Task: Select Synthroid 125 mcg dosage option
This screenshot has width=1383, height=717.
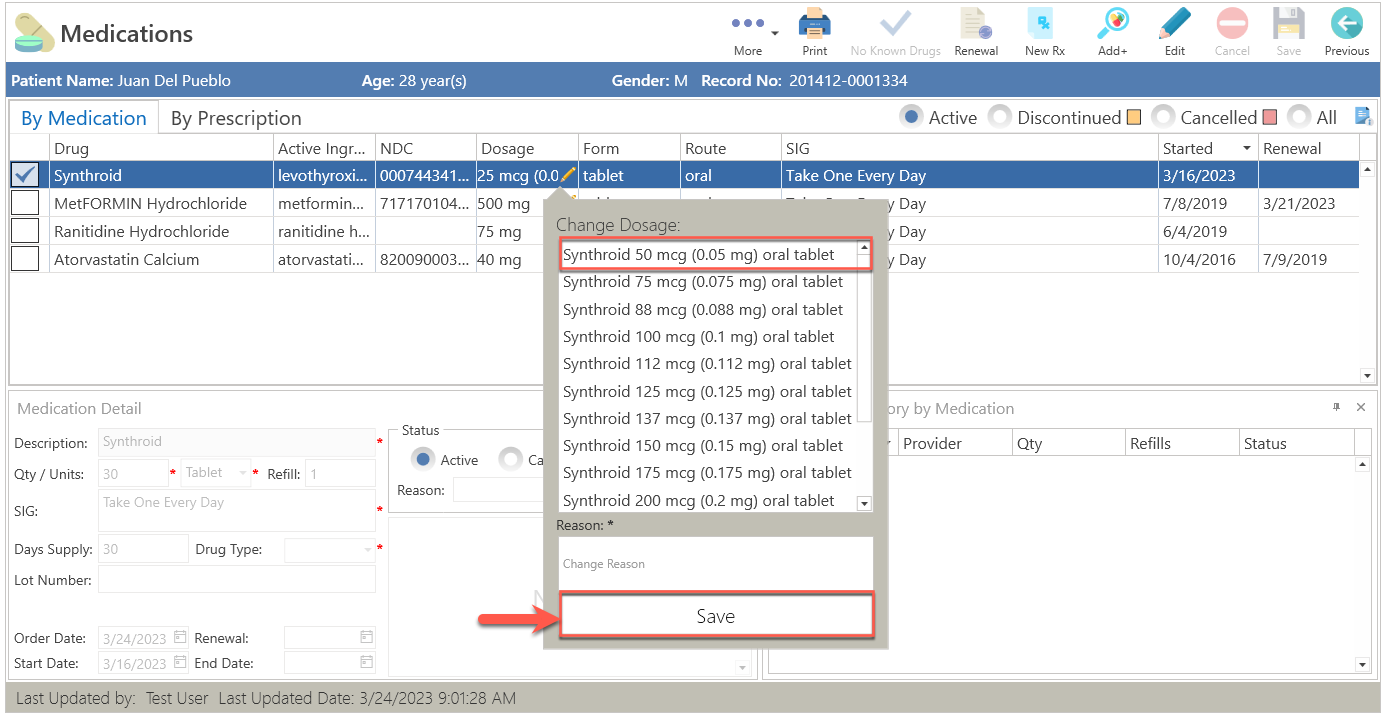Action: pyautogui.click(x=708, y=391)
